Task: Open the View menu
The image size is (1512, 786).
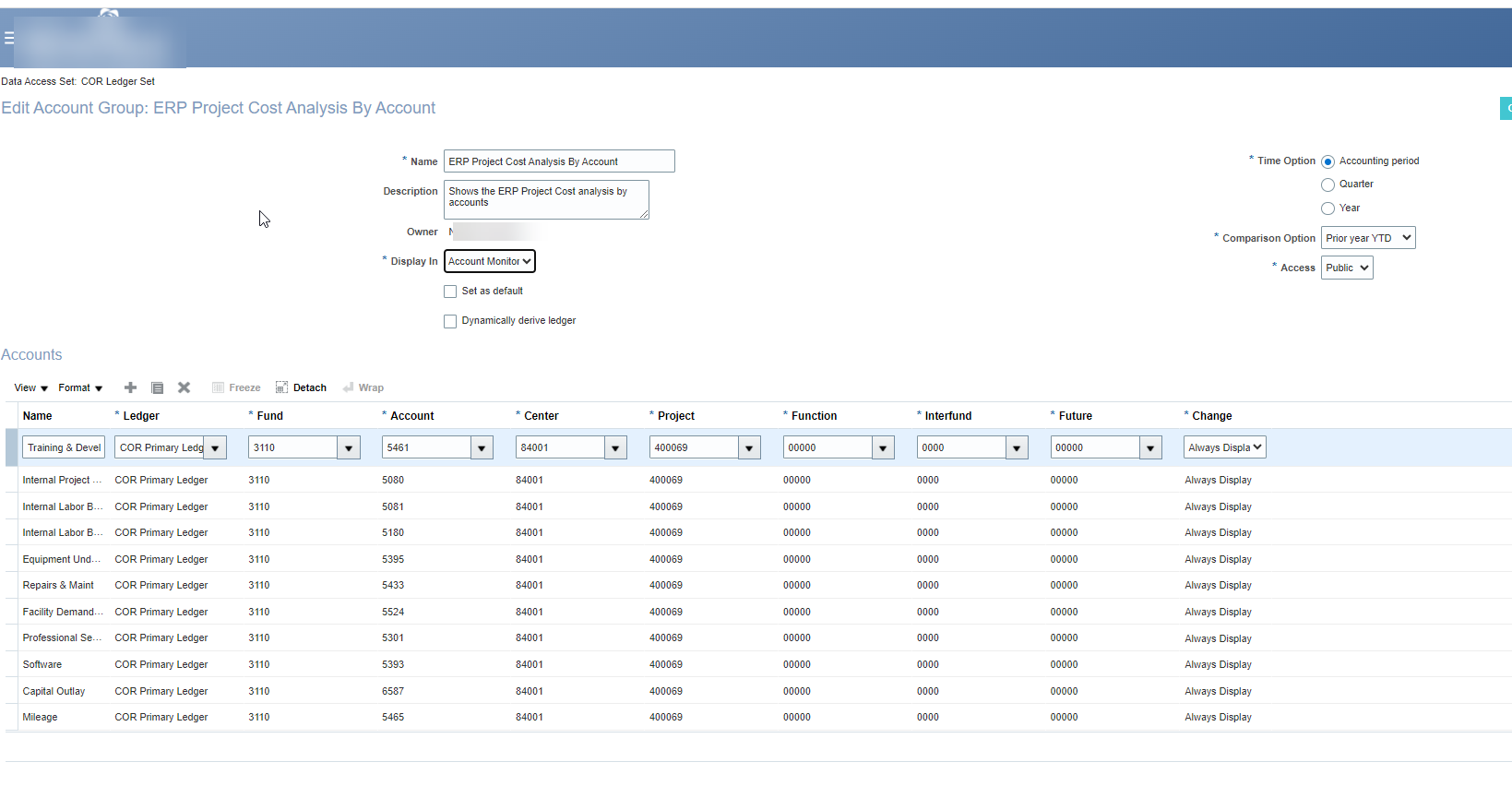Action: (x=30, y=387)
